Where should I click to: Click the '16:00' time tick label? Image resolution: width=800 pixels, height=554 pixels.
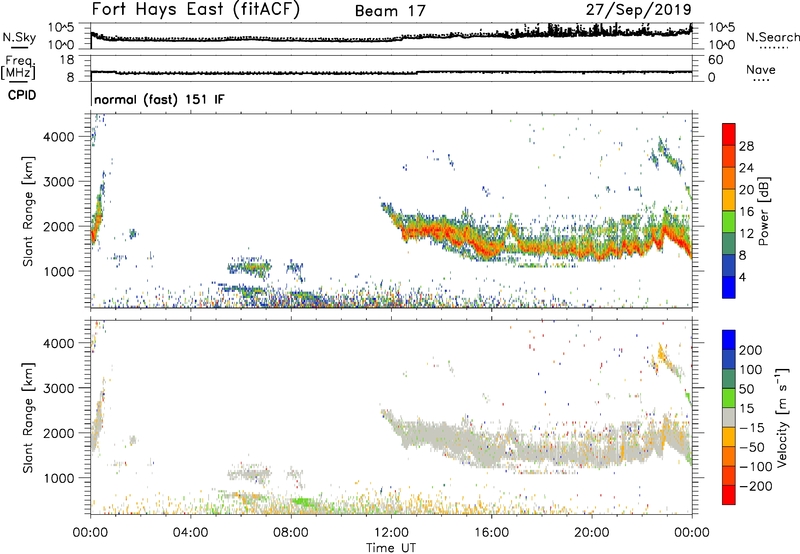click(x=491, y=533)
